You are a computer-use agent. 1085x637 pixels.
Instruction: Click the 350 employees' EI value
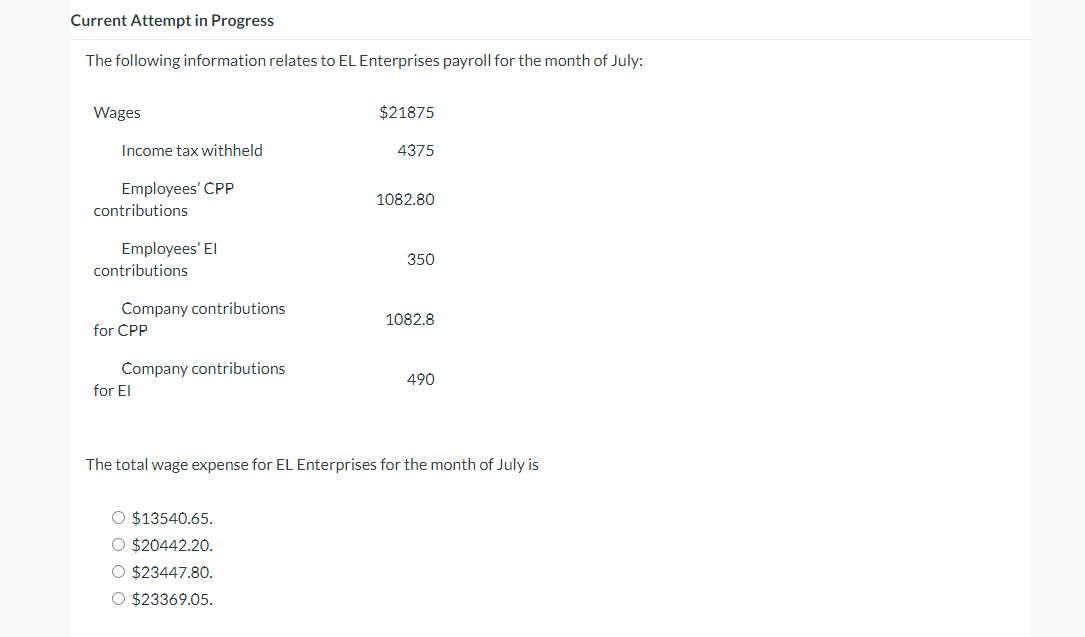tap(421, 259)
